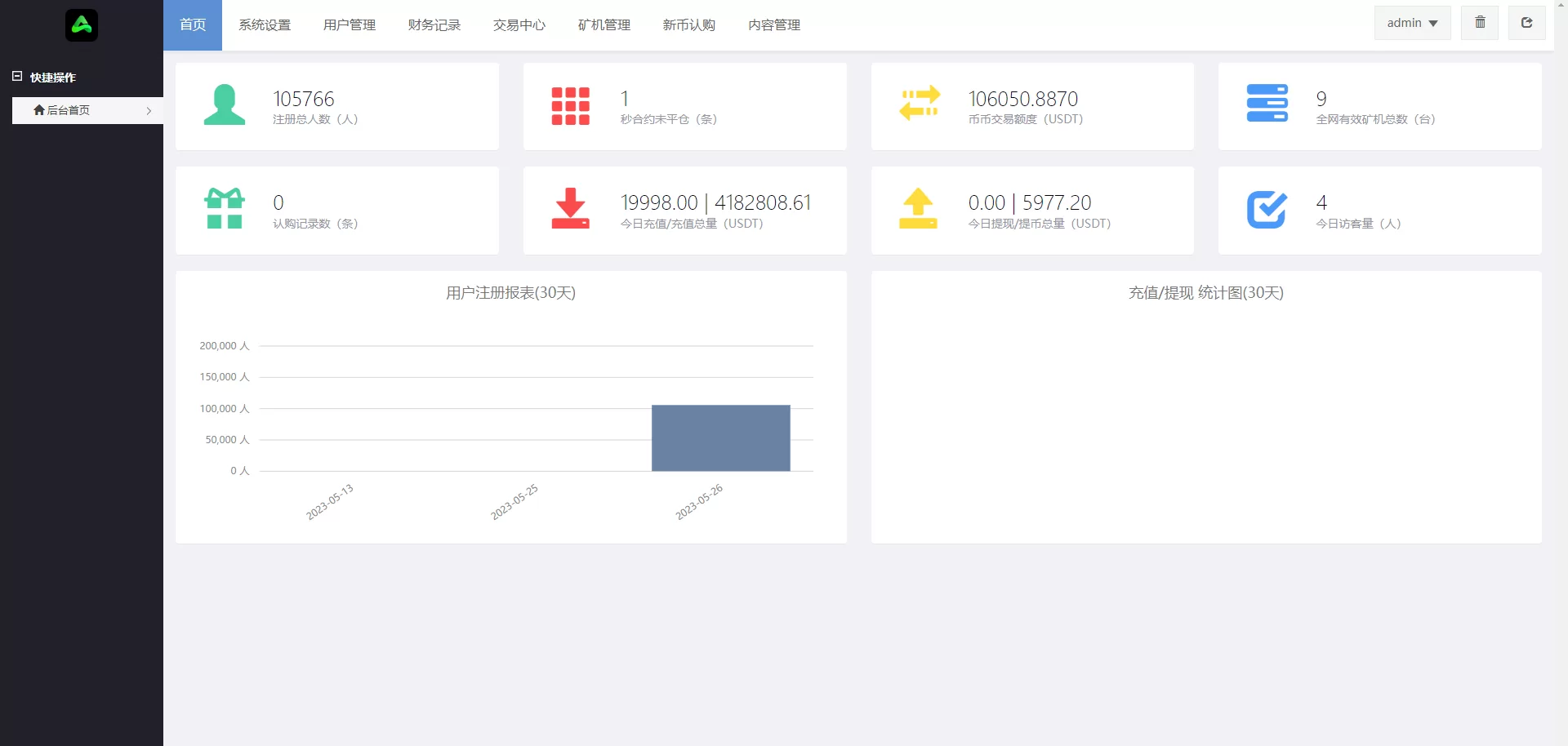
Task: Click the trash can icon in header
Action: pos(1480,23)
